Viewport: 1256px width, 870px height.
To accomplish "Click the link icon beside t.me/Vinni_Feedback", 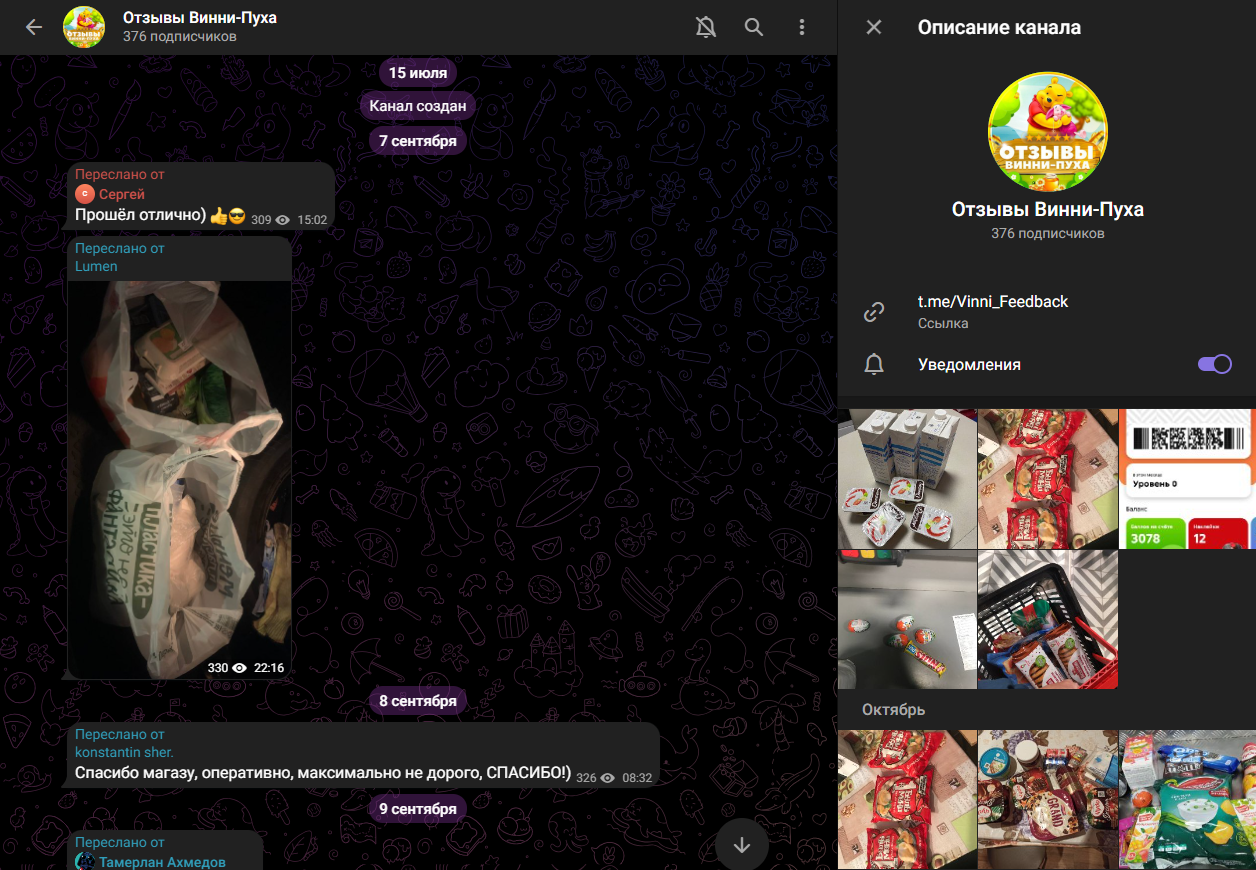I will click(x=874, y=312).
